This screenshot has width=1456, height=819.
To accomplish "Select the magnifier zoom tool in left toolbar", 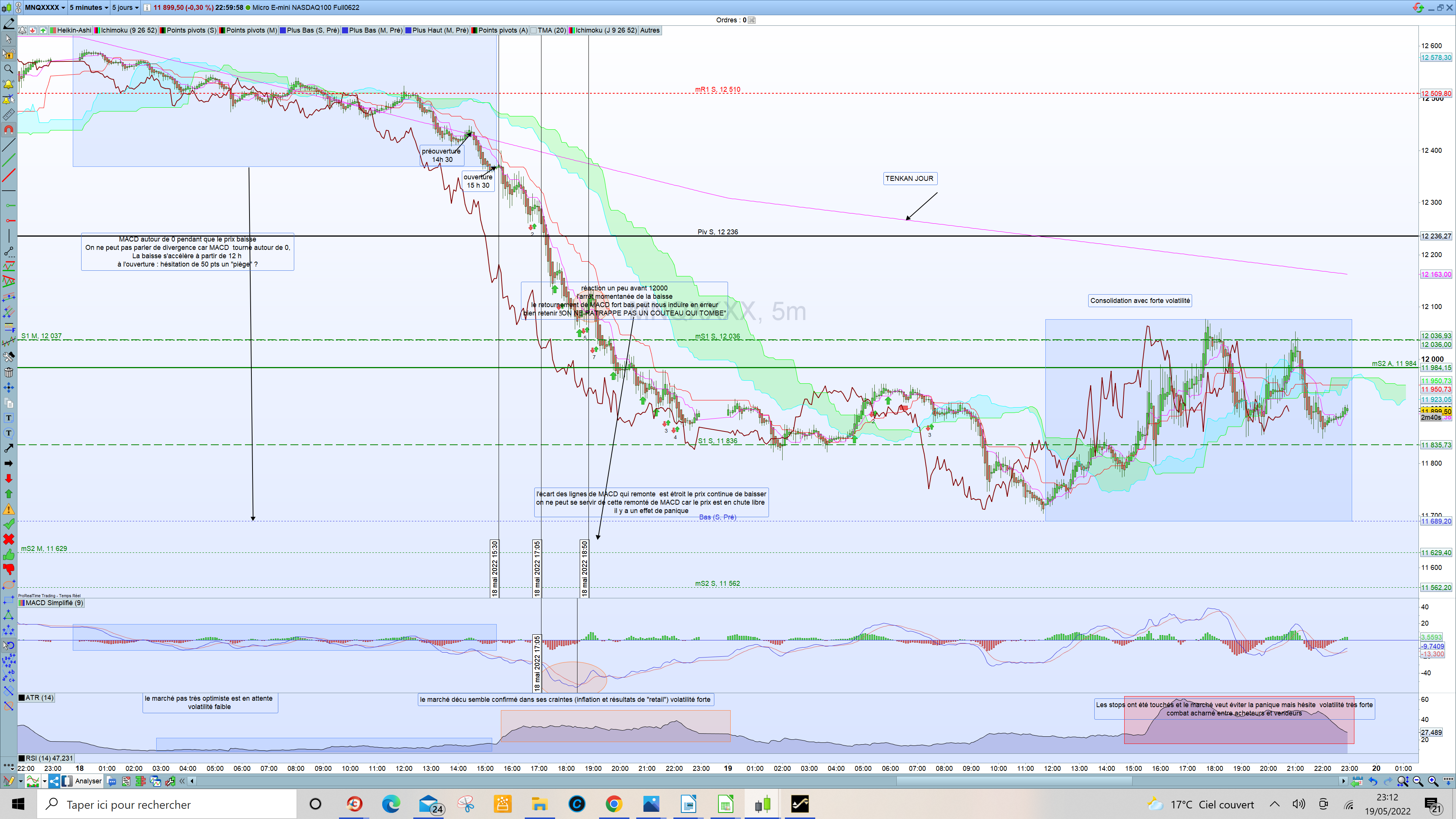I will pyautogui.click(x=8, y=69).
